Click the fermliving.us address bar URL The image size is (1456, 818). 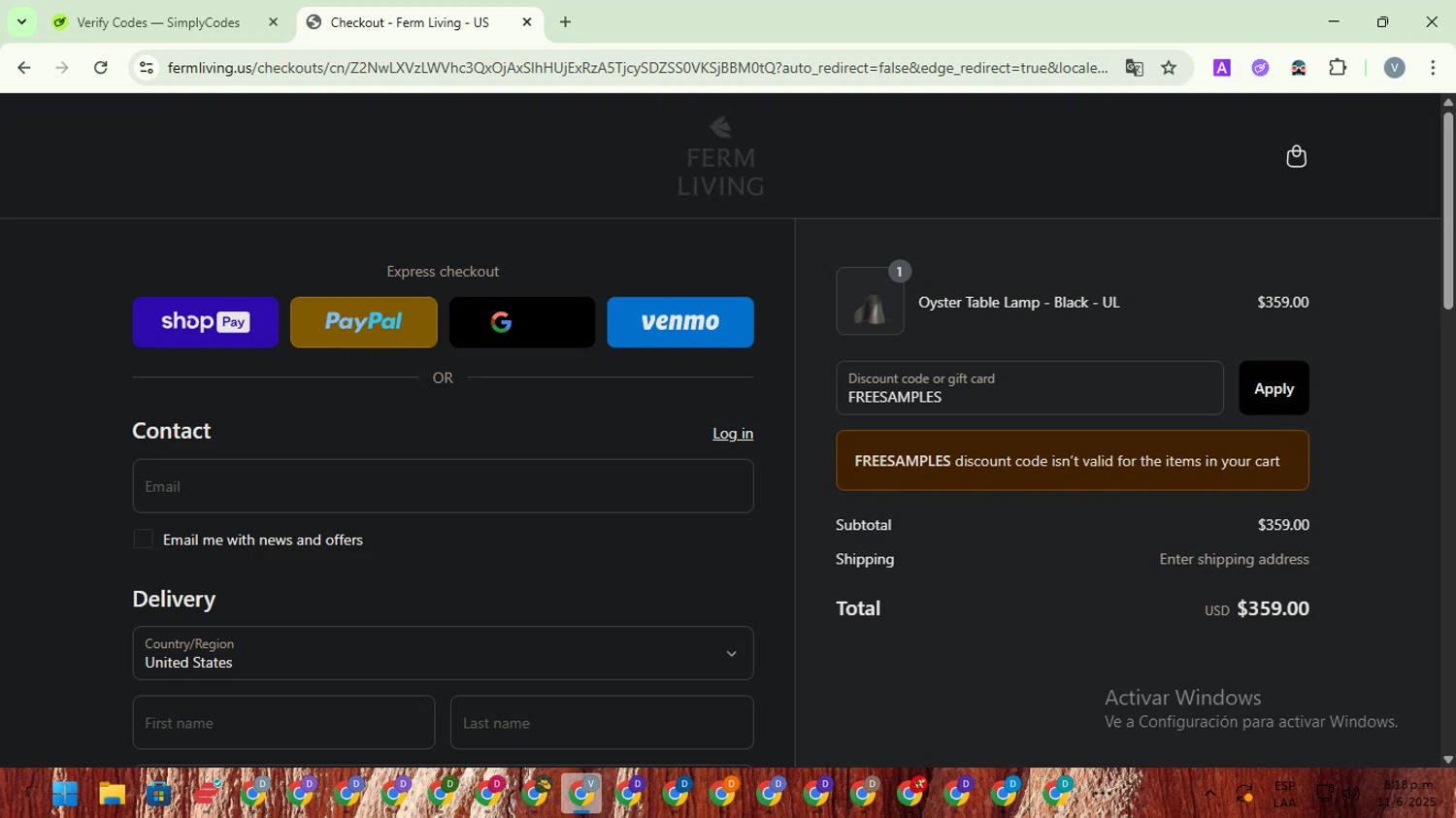[x=638, y=68]
